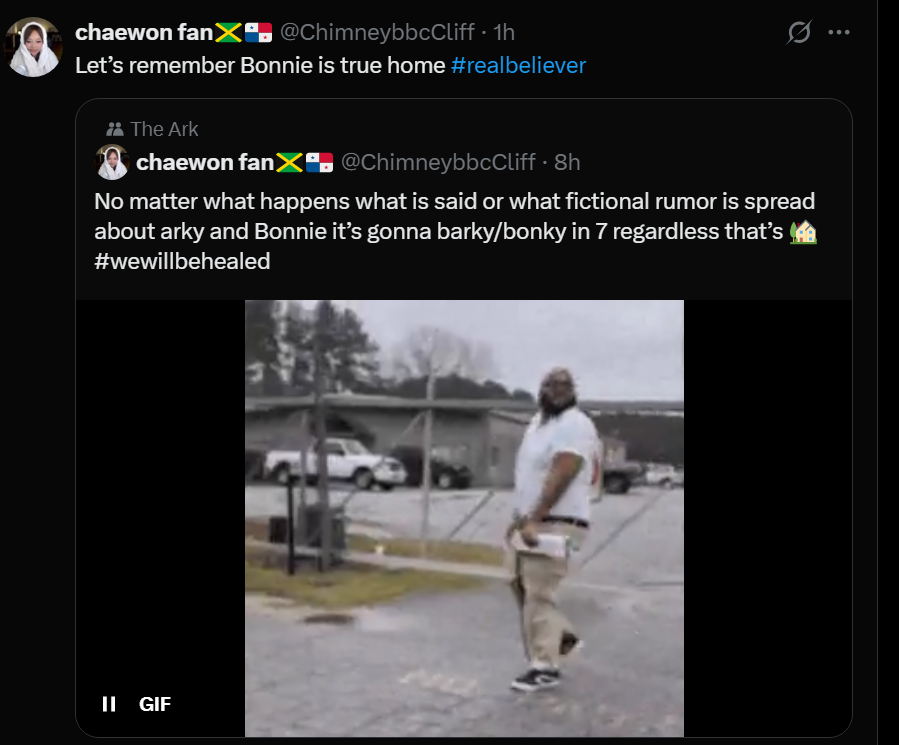Open the three-dot more options menu
The image size is (899, 745).
click(x=839, y=32)
